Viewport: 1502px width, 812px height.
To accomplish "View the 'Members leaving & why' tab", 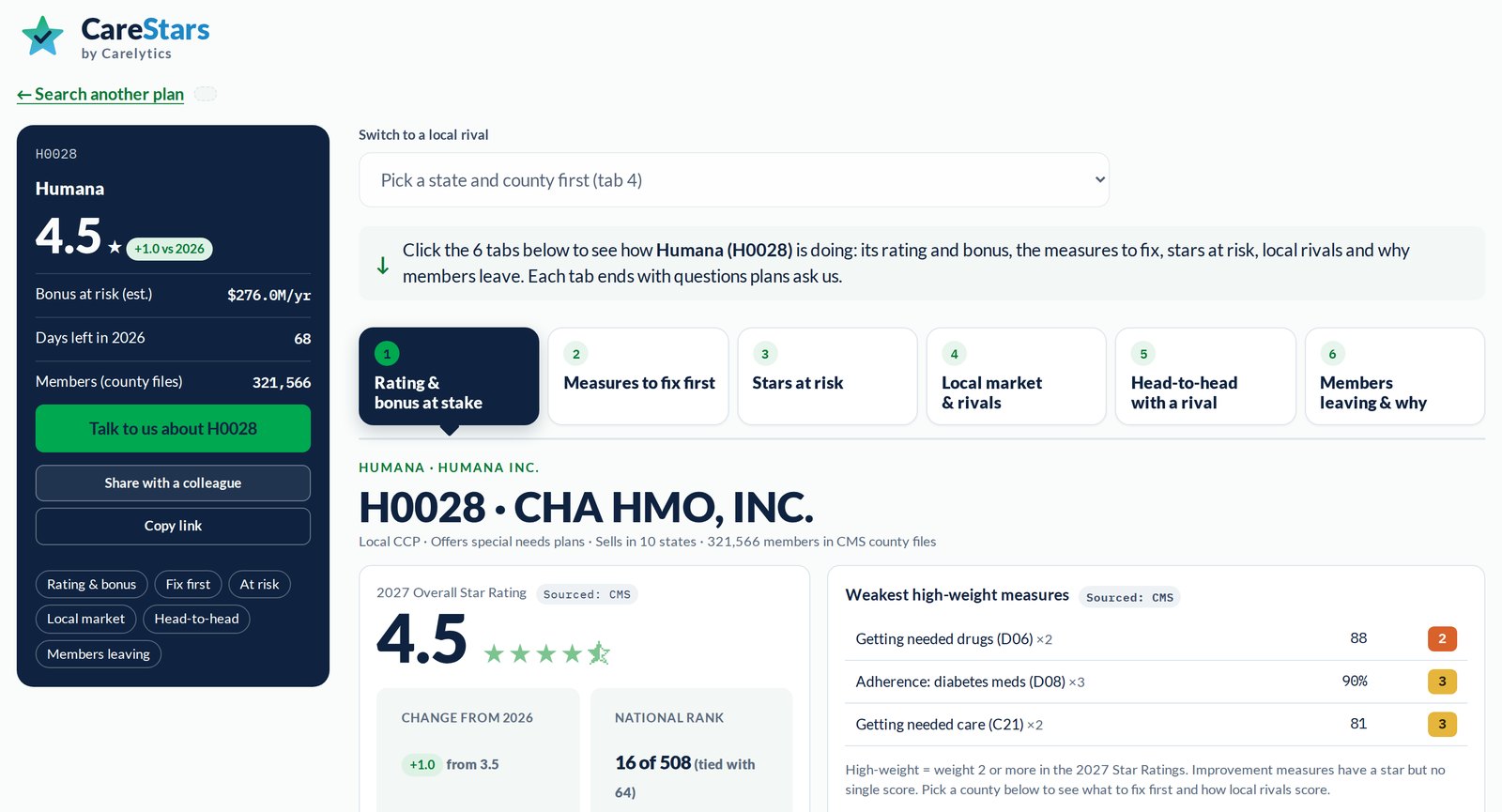I will point(1394,376).
